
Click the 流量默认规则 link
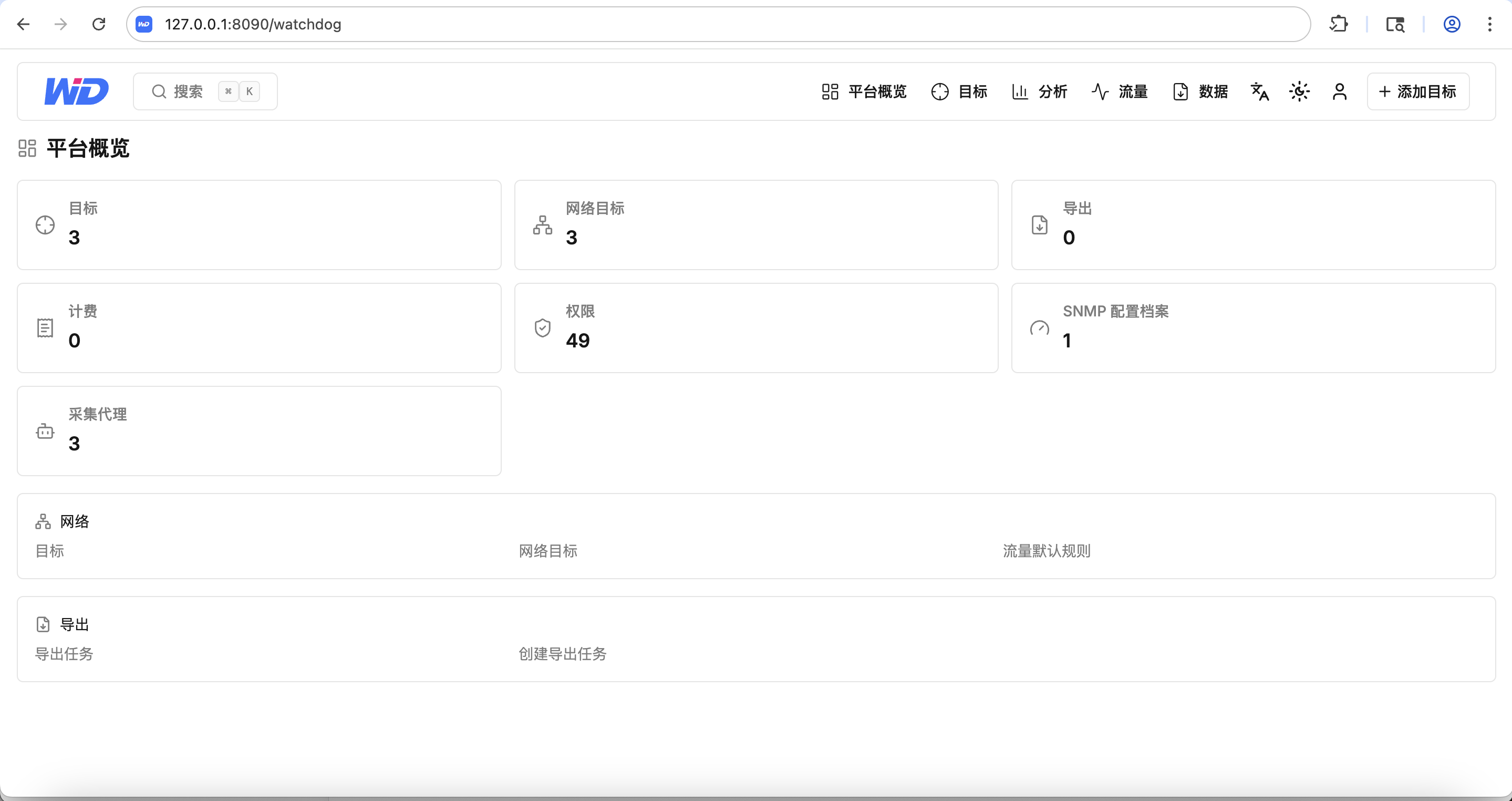(1047, 551)
